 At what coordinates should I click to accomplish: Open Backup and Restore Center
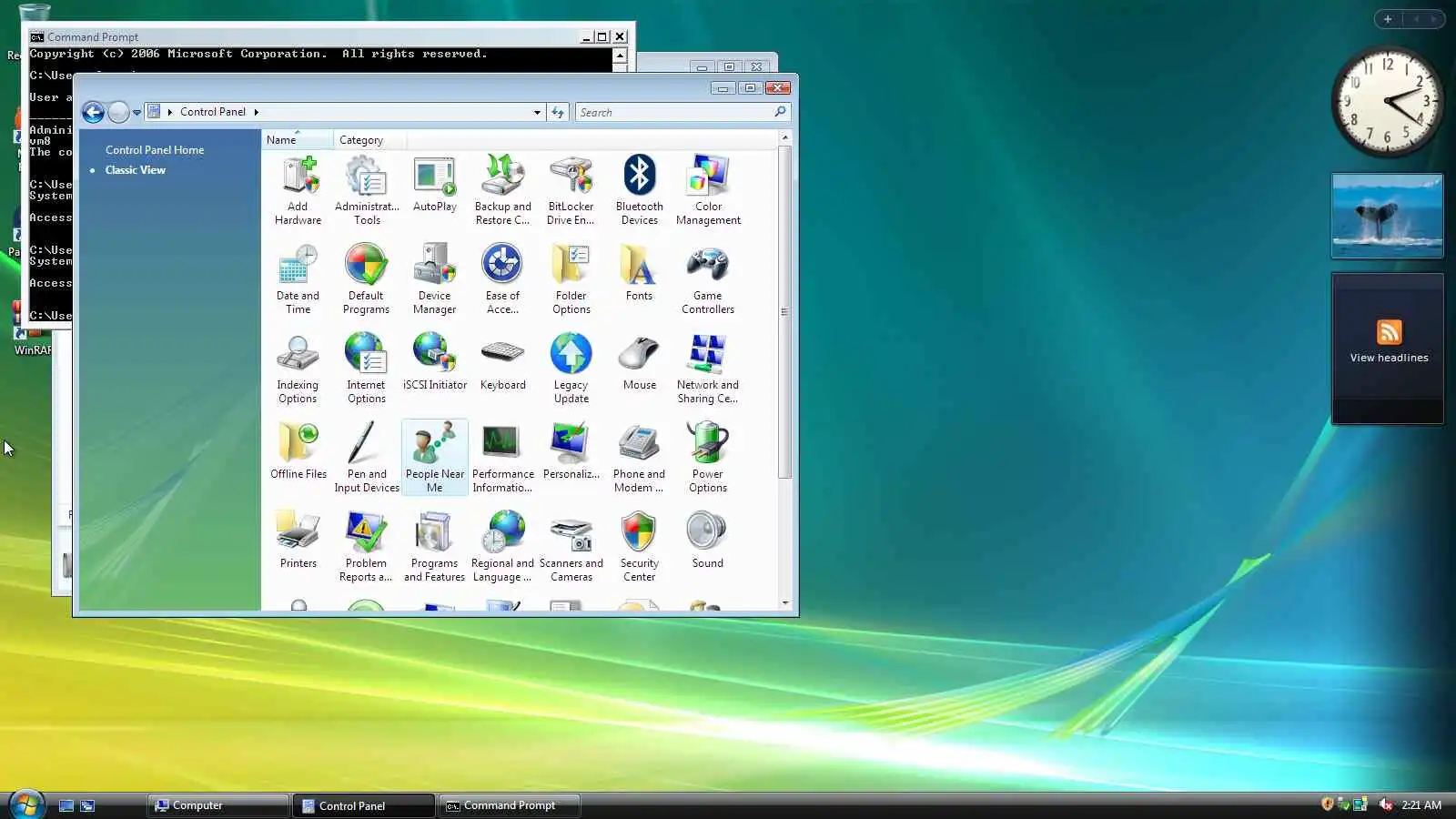click(503, 190)
